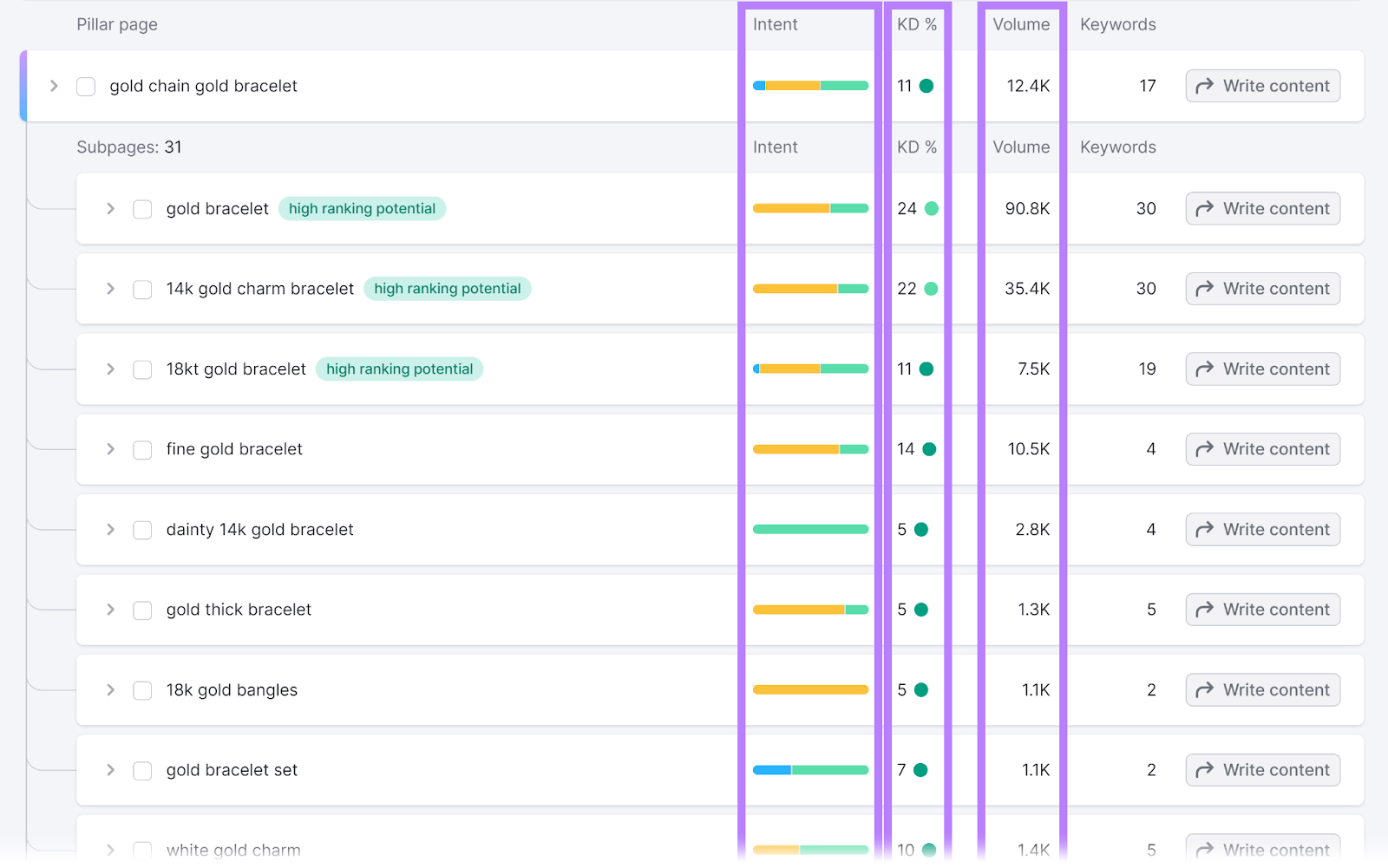
Task: Click the KD dot for gold bracelet set
Action: pyautogui.click(x=922, y=769)
